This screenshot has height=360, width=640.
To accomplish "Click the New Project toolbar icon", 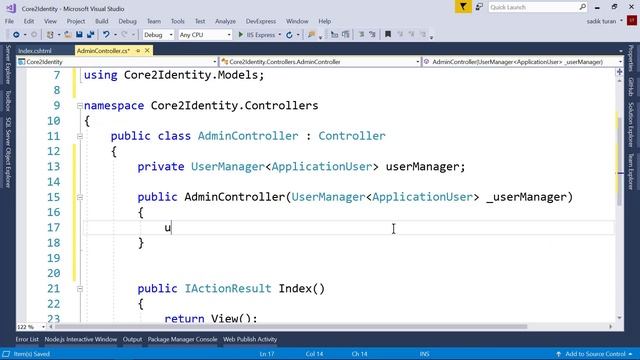I will tap(50, 35).
